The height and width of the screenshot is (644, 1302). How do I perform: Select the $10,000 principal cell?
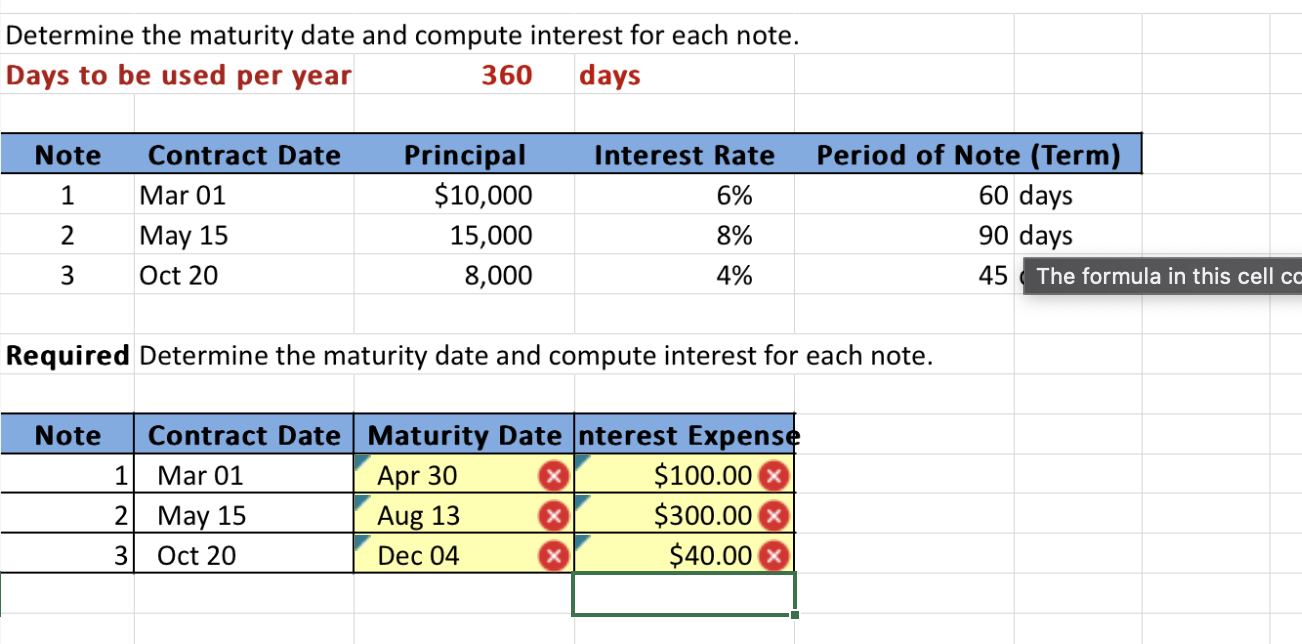[465, 195]
